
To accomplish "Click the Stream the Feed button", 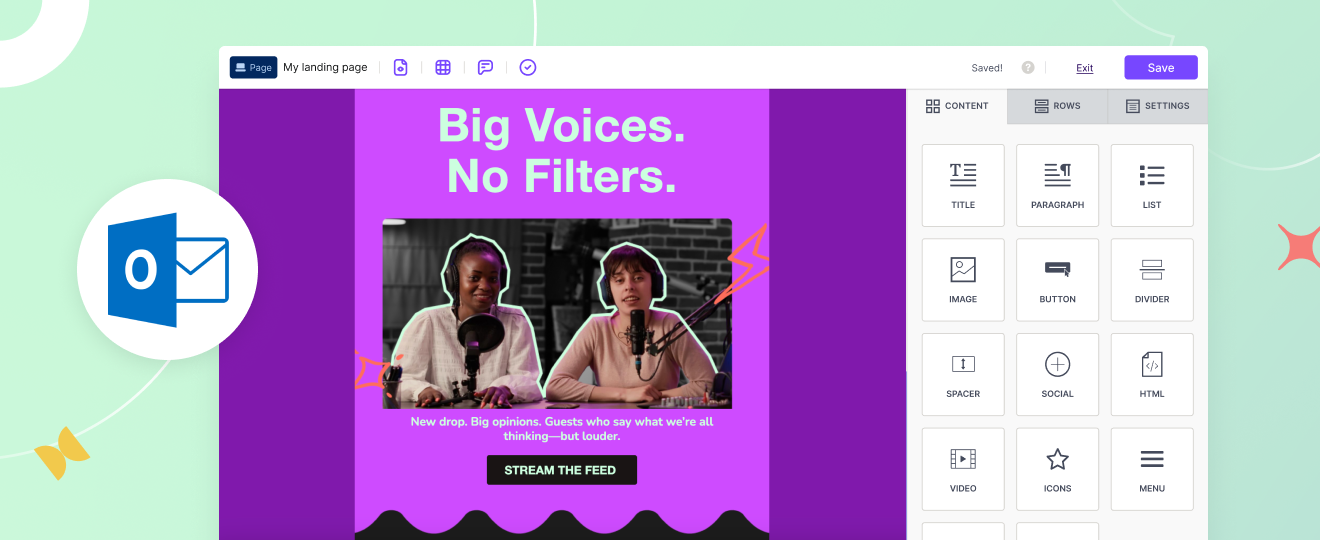I will click(x=561, y=470).
